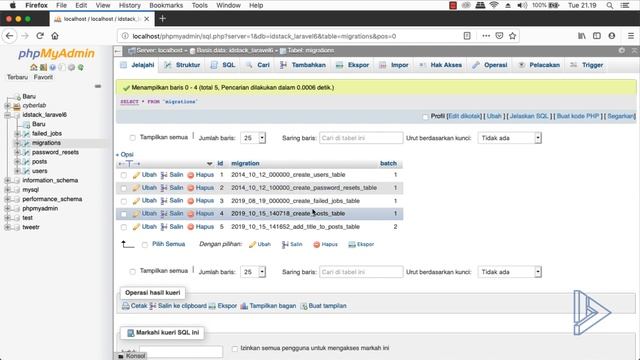Click Ekspor icon next to Dengan pilihan
The image size is (640, 360).
point(352,244)
